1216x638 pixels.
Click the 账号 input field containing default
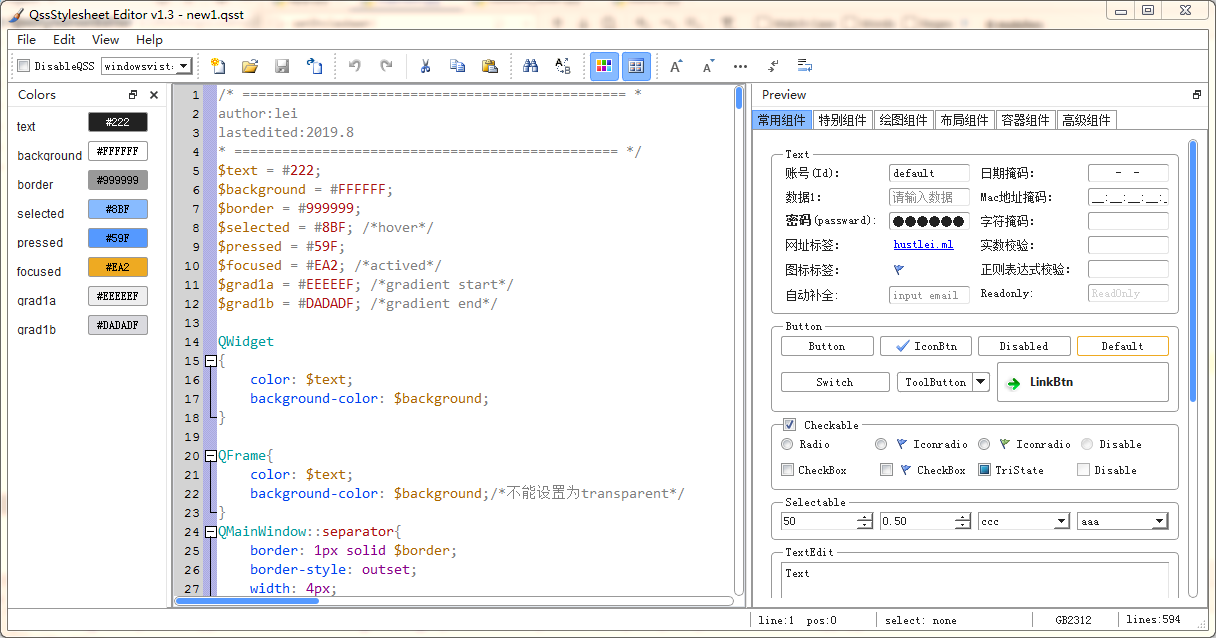929,173
